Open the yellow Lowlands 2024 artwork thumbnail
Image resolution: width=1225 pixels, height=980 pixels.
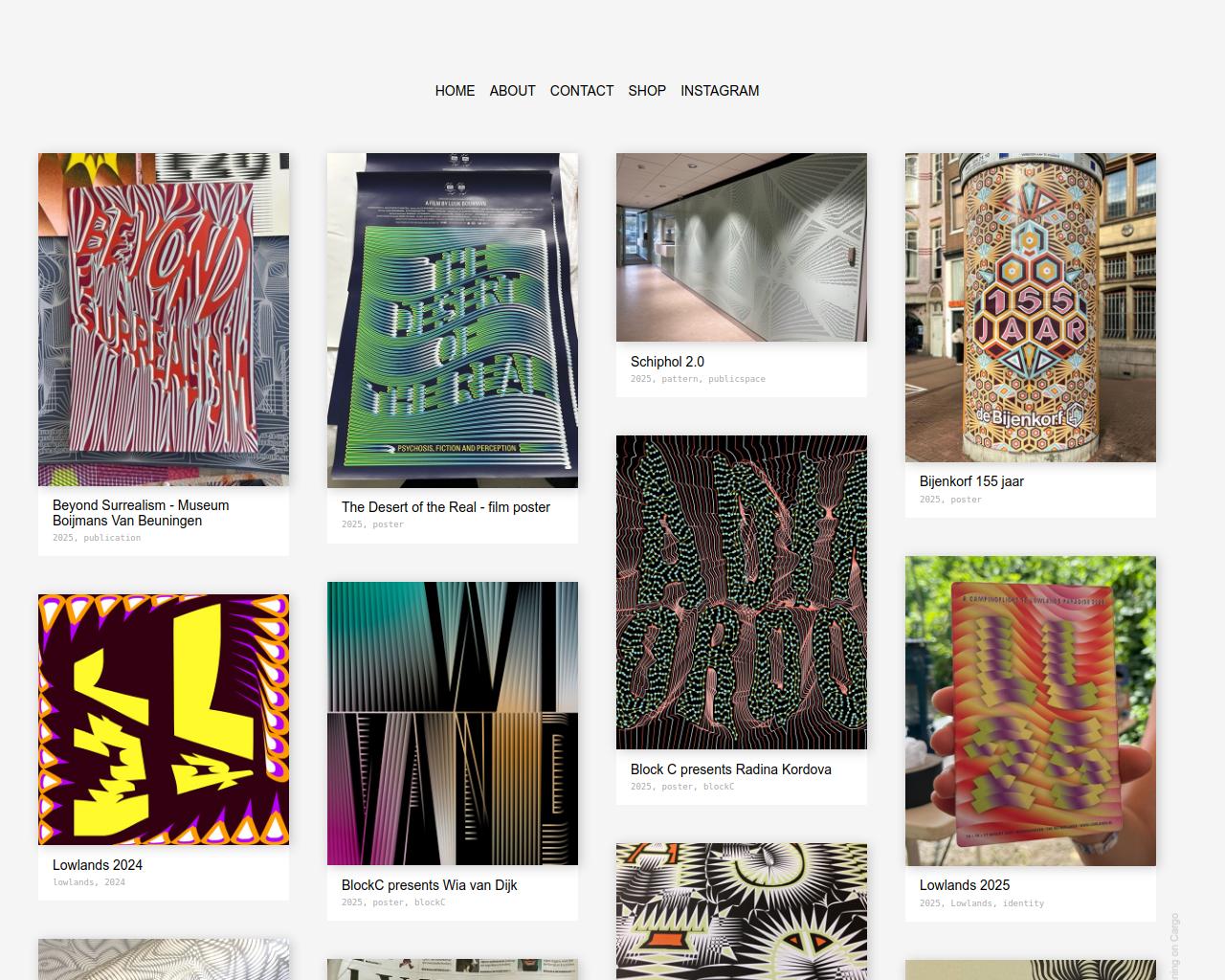click(164, 720)
